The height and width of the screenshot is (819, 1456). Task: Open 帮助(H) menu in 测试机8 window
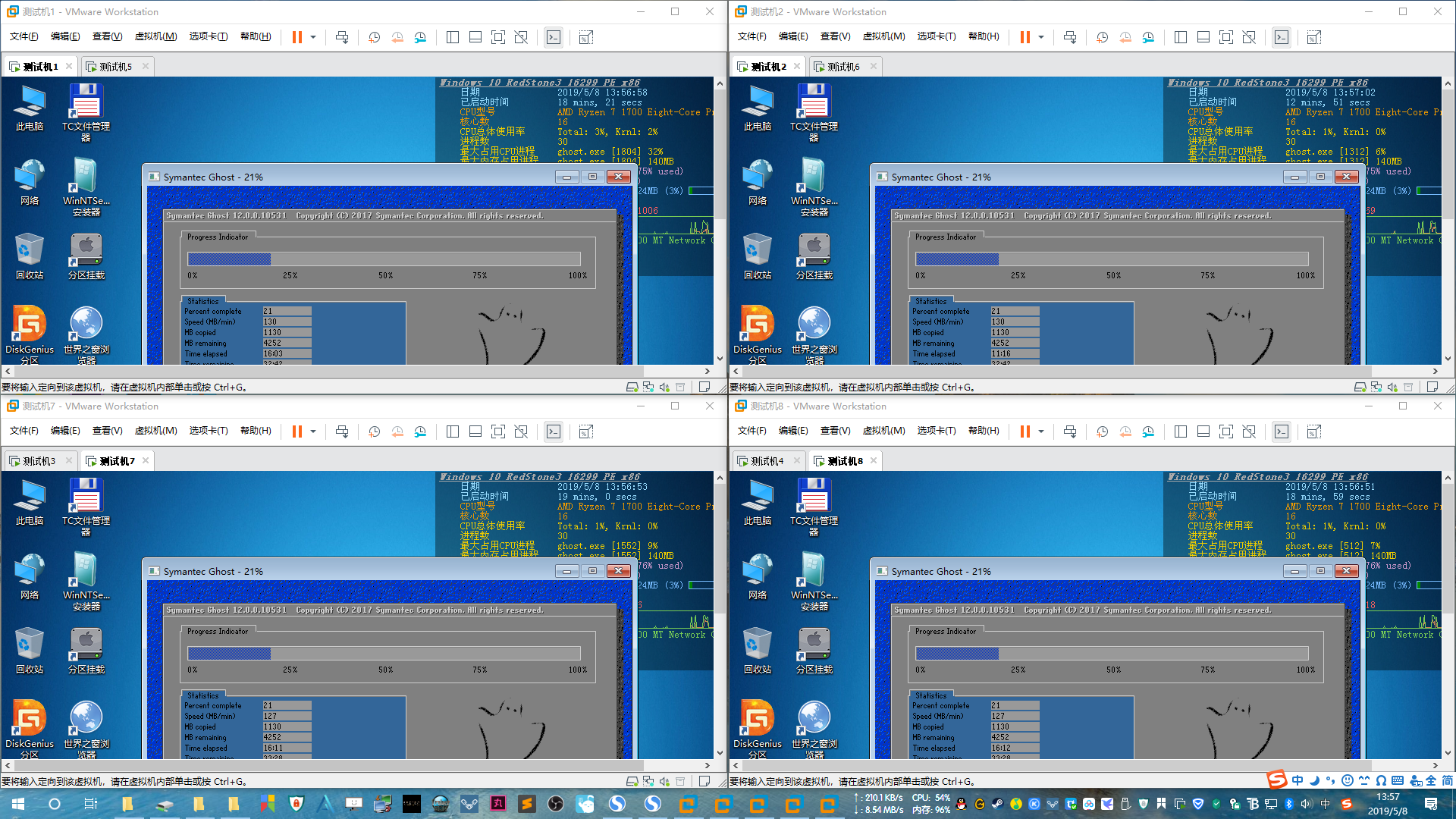pos(984,431)
